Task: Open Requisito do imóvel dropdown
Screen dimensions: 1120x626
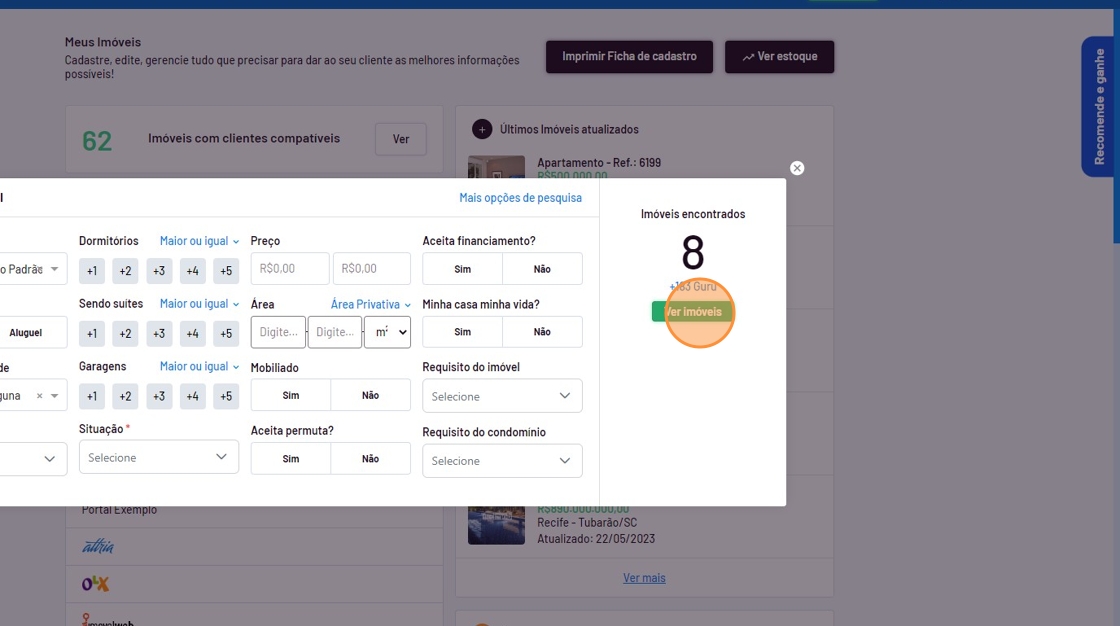Action: (502, 396)
